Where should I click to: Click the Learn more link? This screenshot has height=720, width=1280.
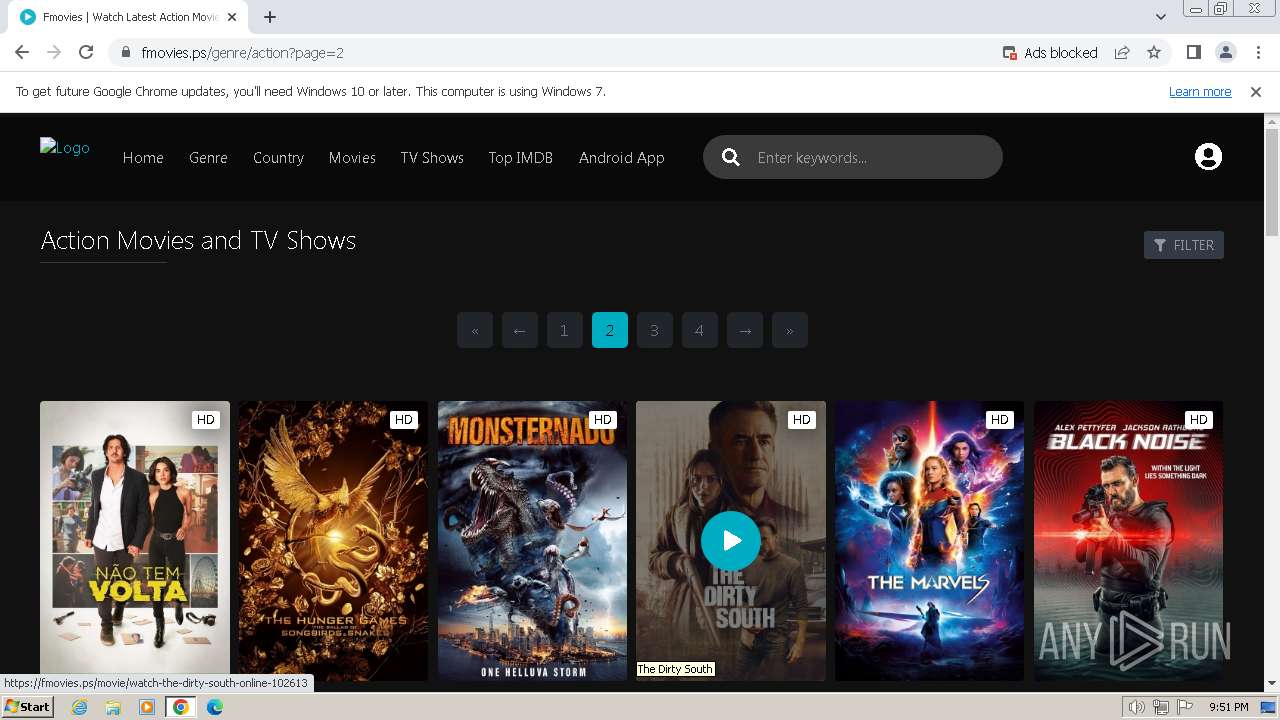(x=1200, y=91)
